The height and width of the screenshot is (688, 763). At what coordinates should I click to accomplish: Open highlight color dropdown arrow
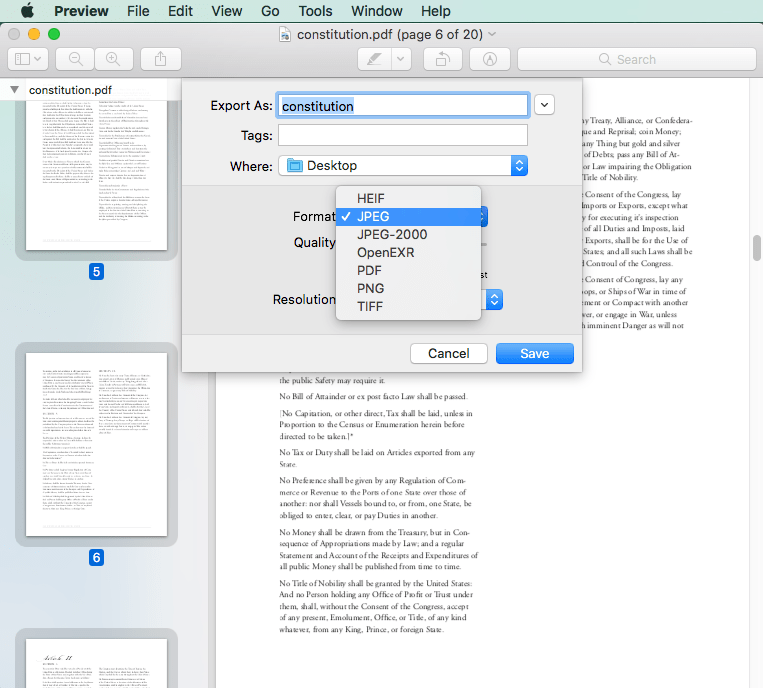pos(401,59)
